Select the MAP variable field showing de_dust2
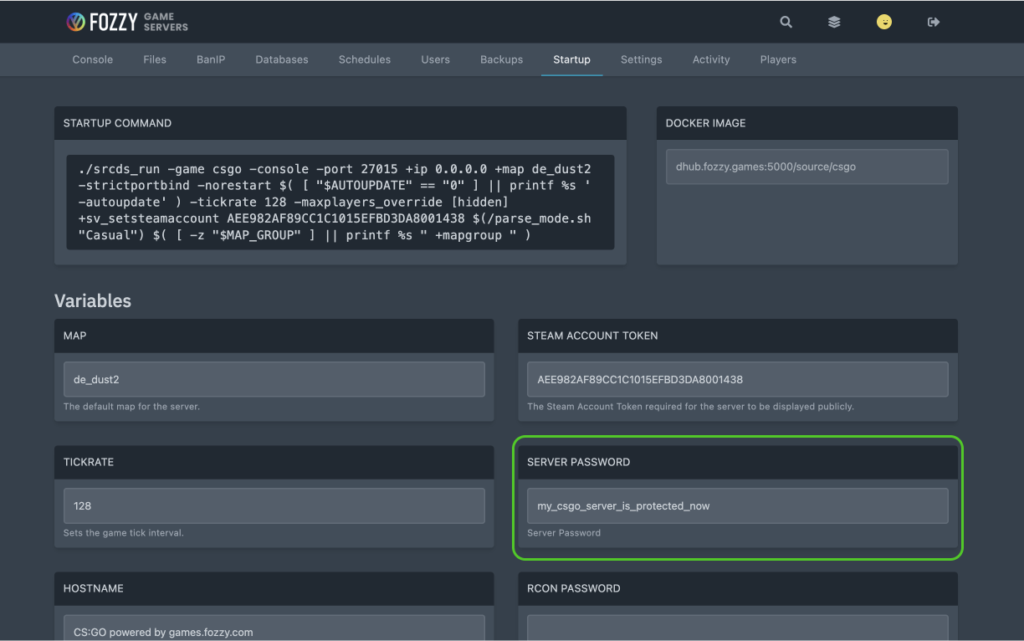The height and width of the screenshot is (641, 1024). 272,379
